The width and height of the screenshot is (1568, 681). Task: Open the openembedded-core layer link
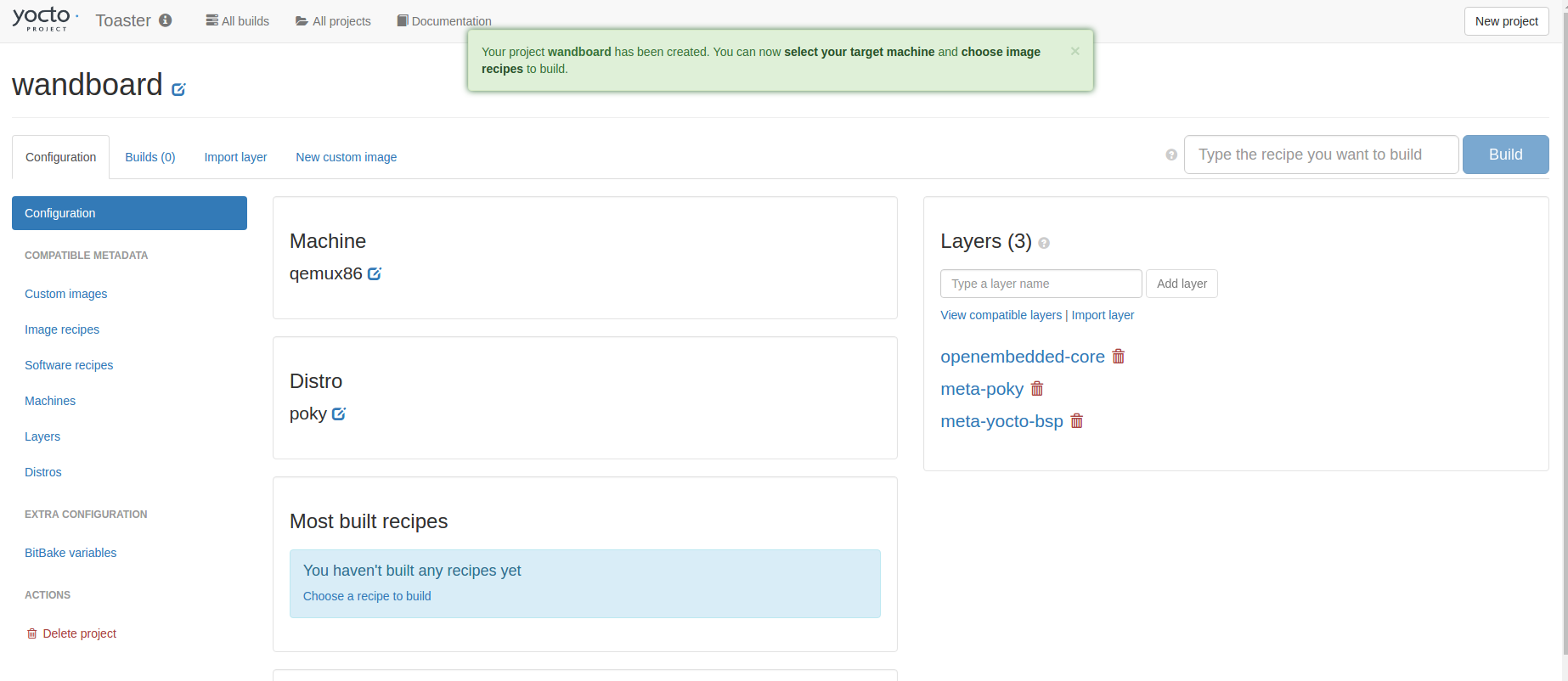[1023, 357]
